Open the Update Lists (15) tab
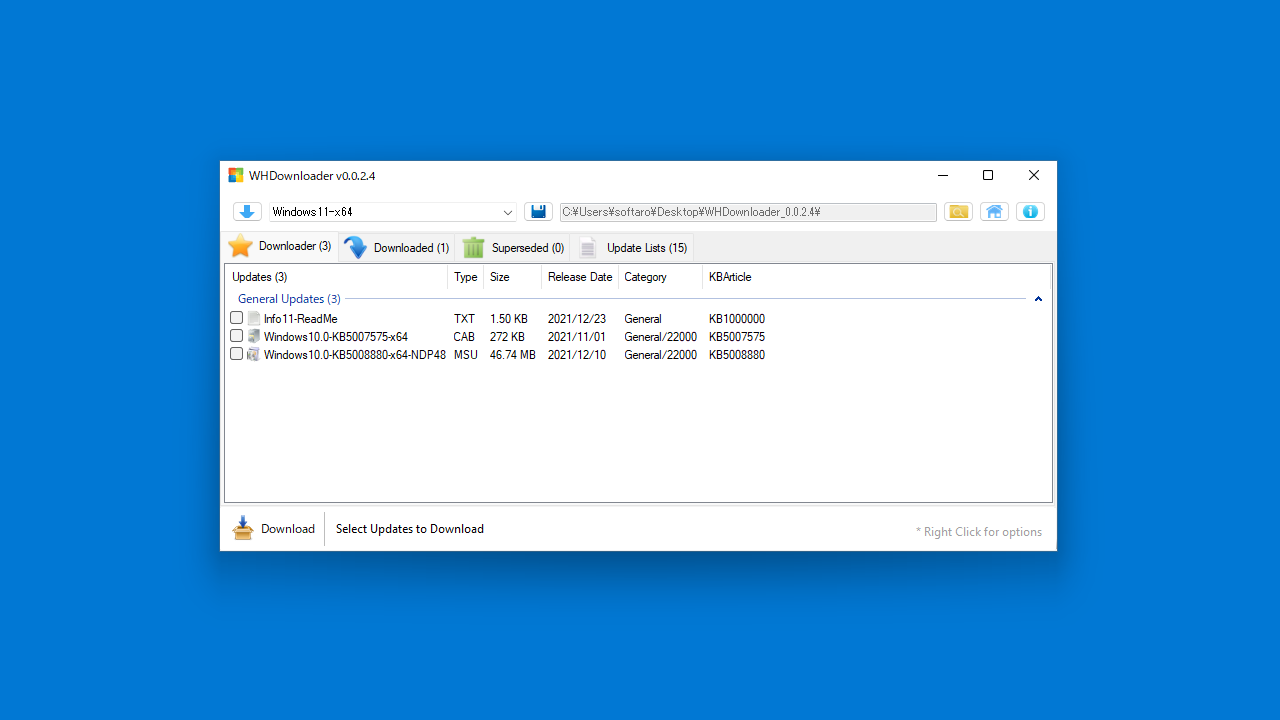1280x720 pixels. pyautogui.click(x=632, y=247)
